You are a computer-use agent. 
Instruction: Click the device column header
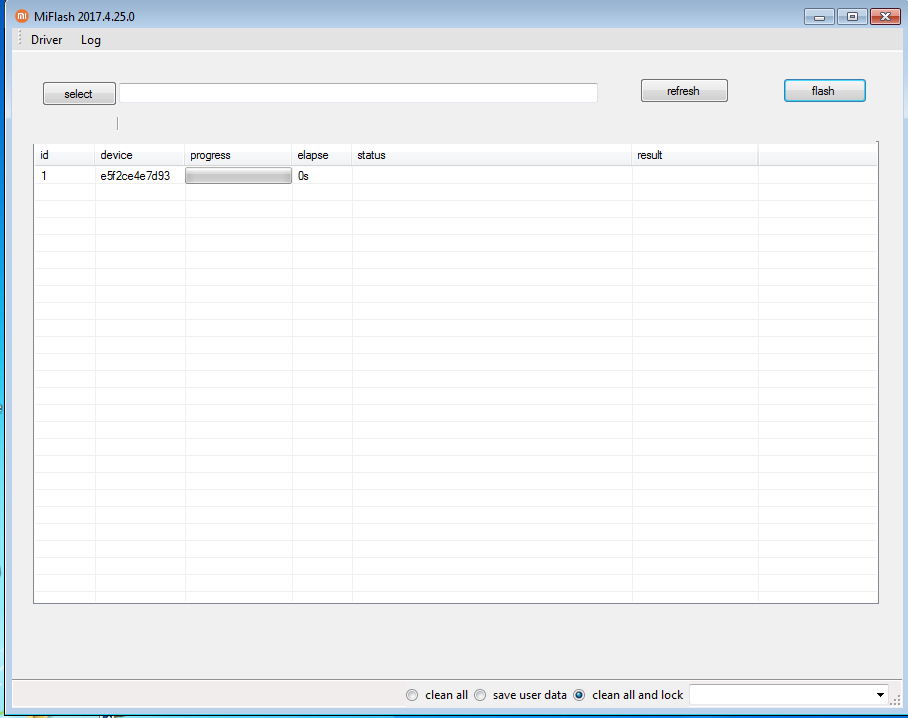(140, 155)
